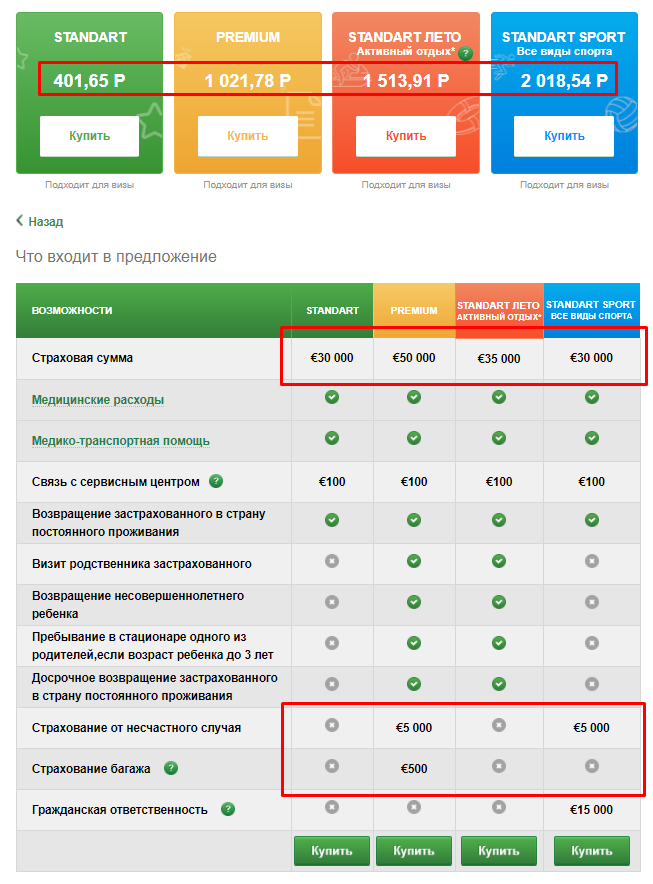Click STANDART ЛЕТО checkmark in Медико-транспортная помощь row
Viewport: 653px width, 884px height.
[498, 438]
